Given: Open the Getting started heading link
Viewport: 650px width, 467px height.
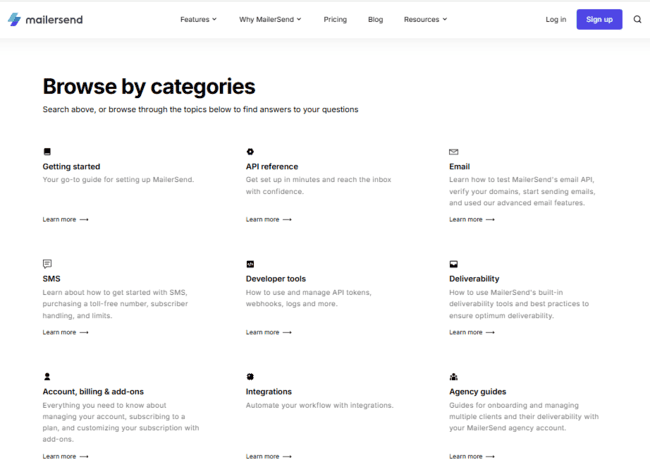Looking at the screenshot, I should click(71, 166).
